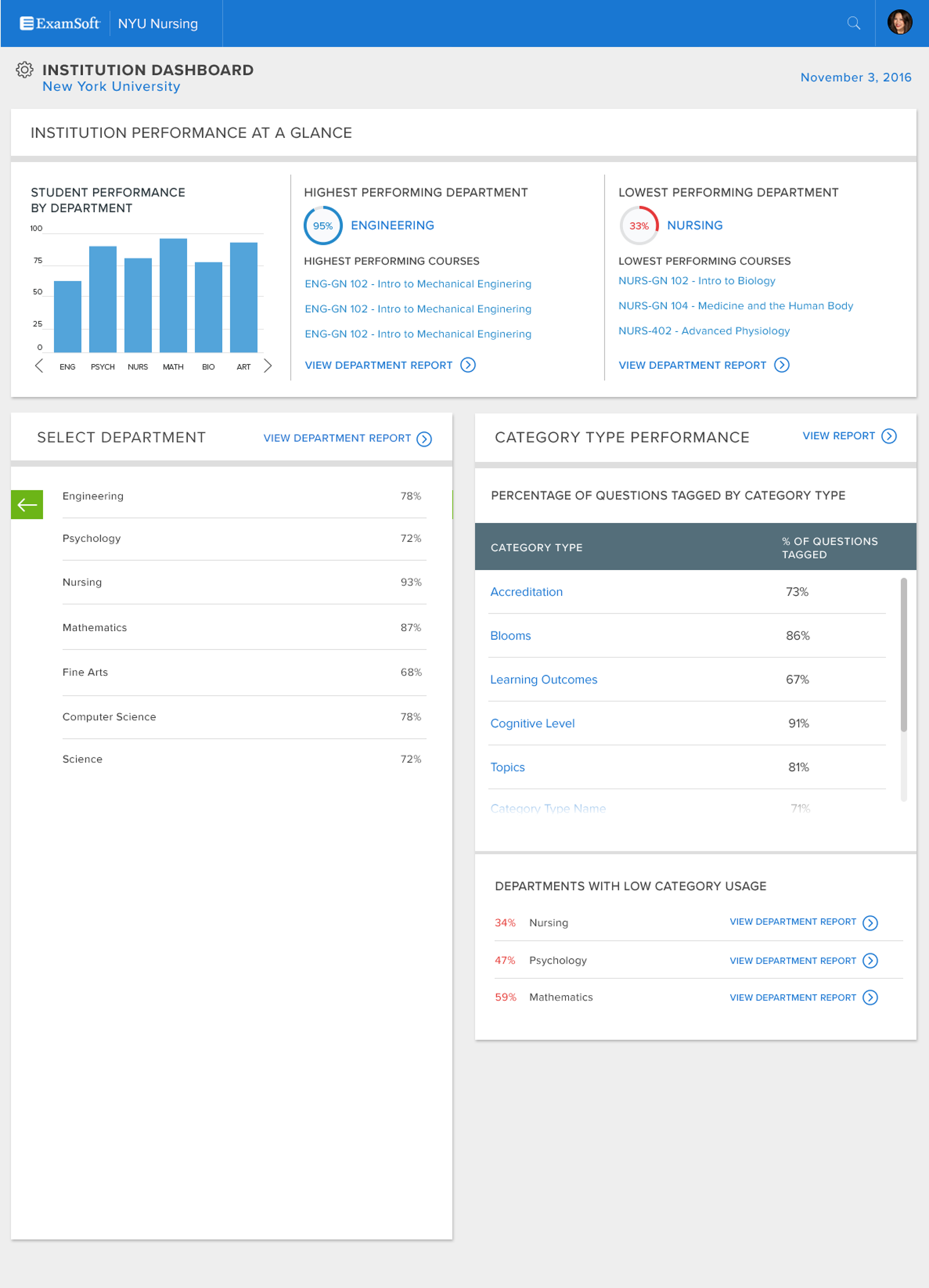929x1288 pixels.
Task: Click the green back arrow button
Action: (x=27, y=504)
